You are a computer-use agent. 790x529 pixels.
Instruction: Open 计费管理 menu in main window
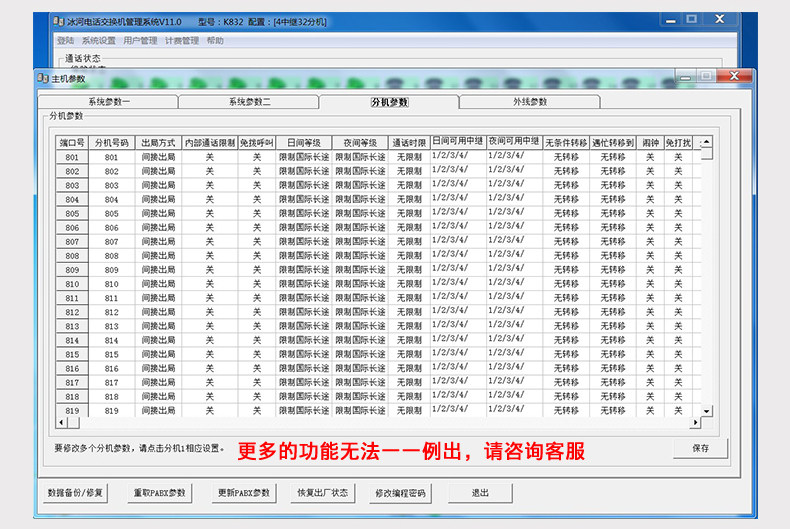click(182, 41)
